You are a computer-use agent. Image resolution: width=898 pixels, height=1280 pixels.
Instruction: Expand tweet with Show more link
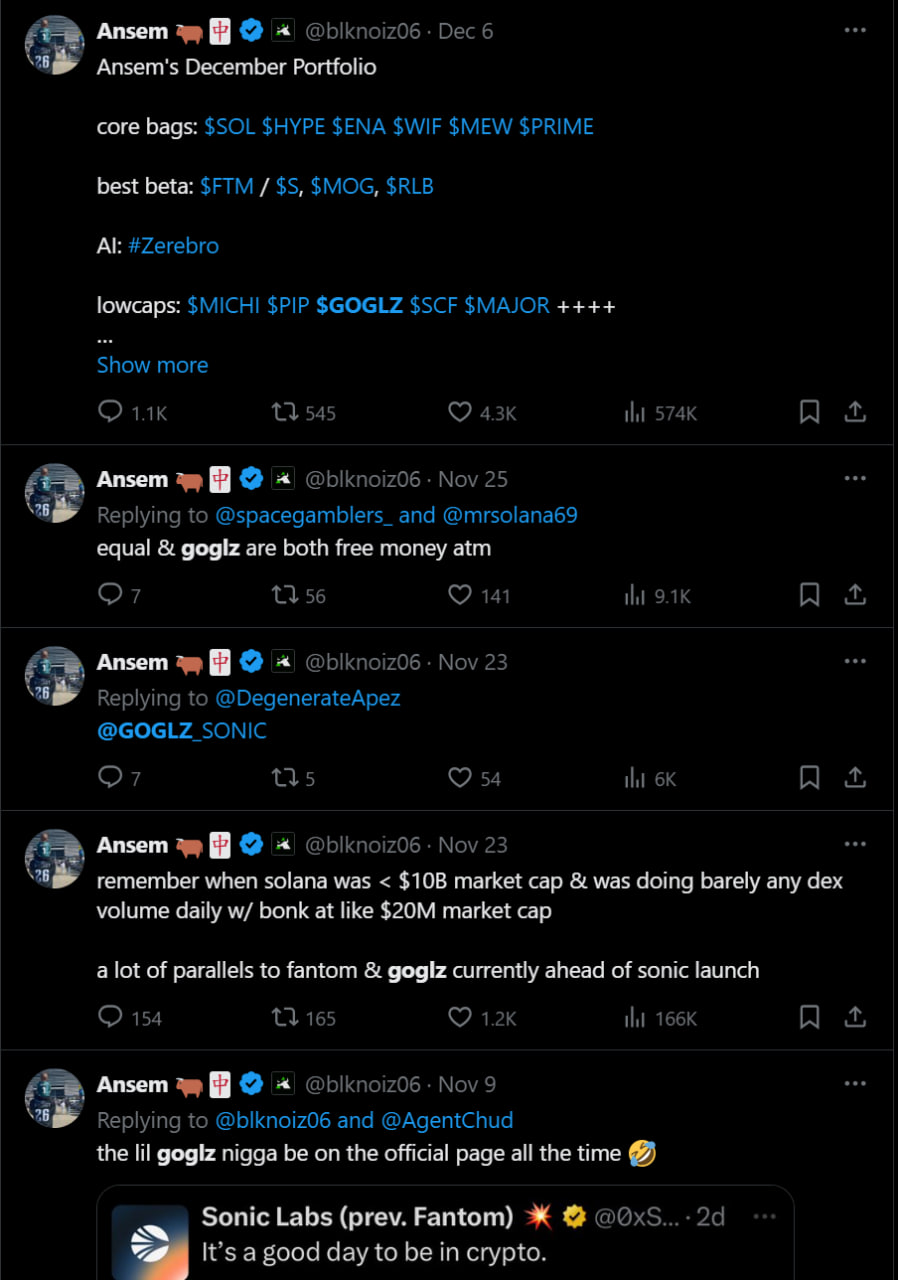152,365
